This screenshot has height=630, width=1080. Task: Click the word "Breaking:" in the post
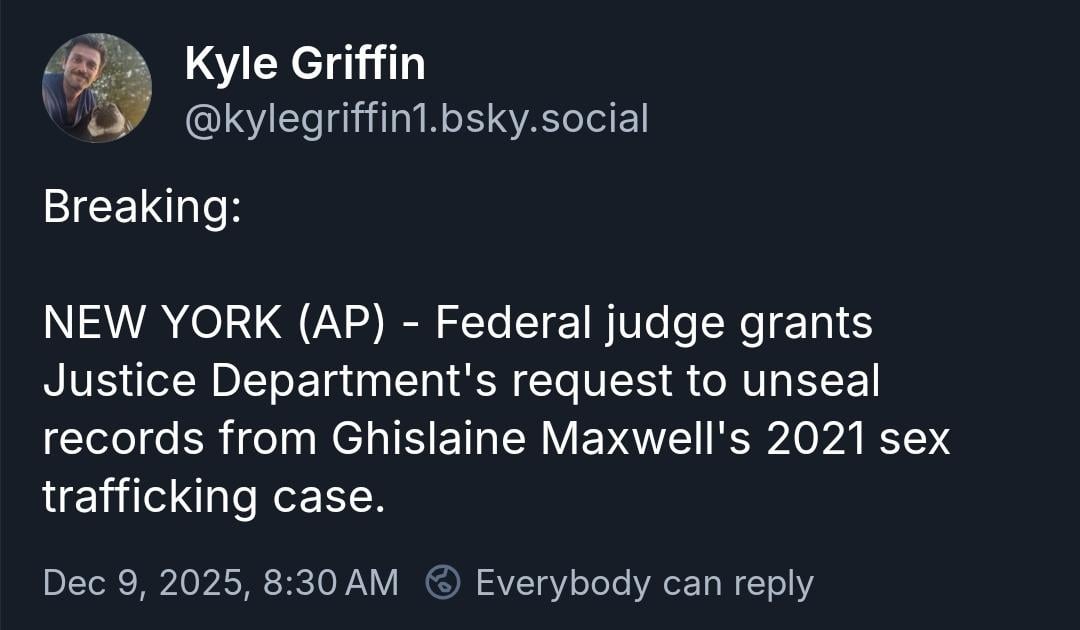[x=141, y=209]
